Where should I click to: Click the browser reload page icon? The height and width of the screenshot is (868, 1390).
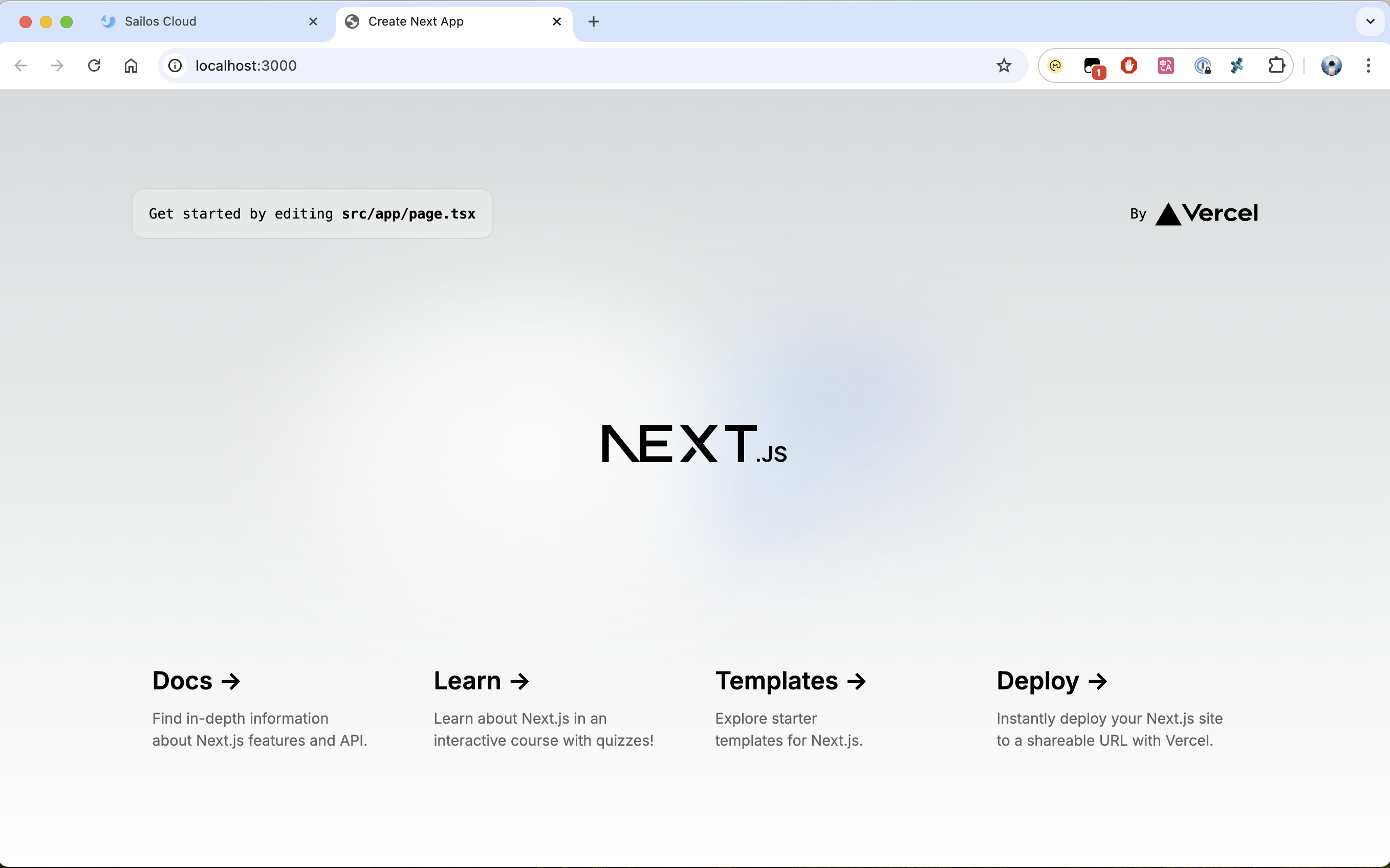click(94, 66)
